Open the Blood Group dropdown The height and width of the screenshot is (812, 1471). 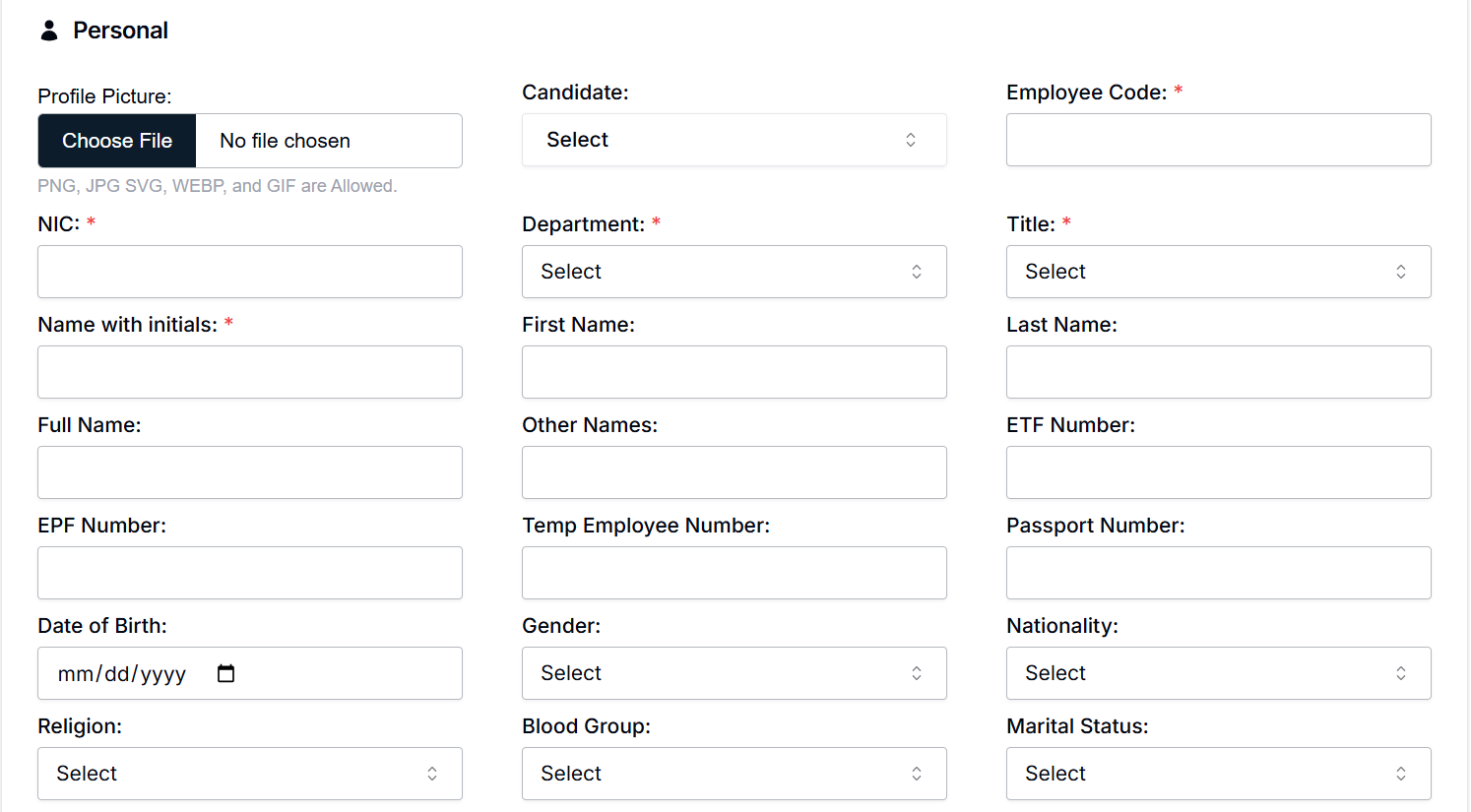734,774
